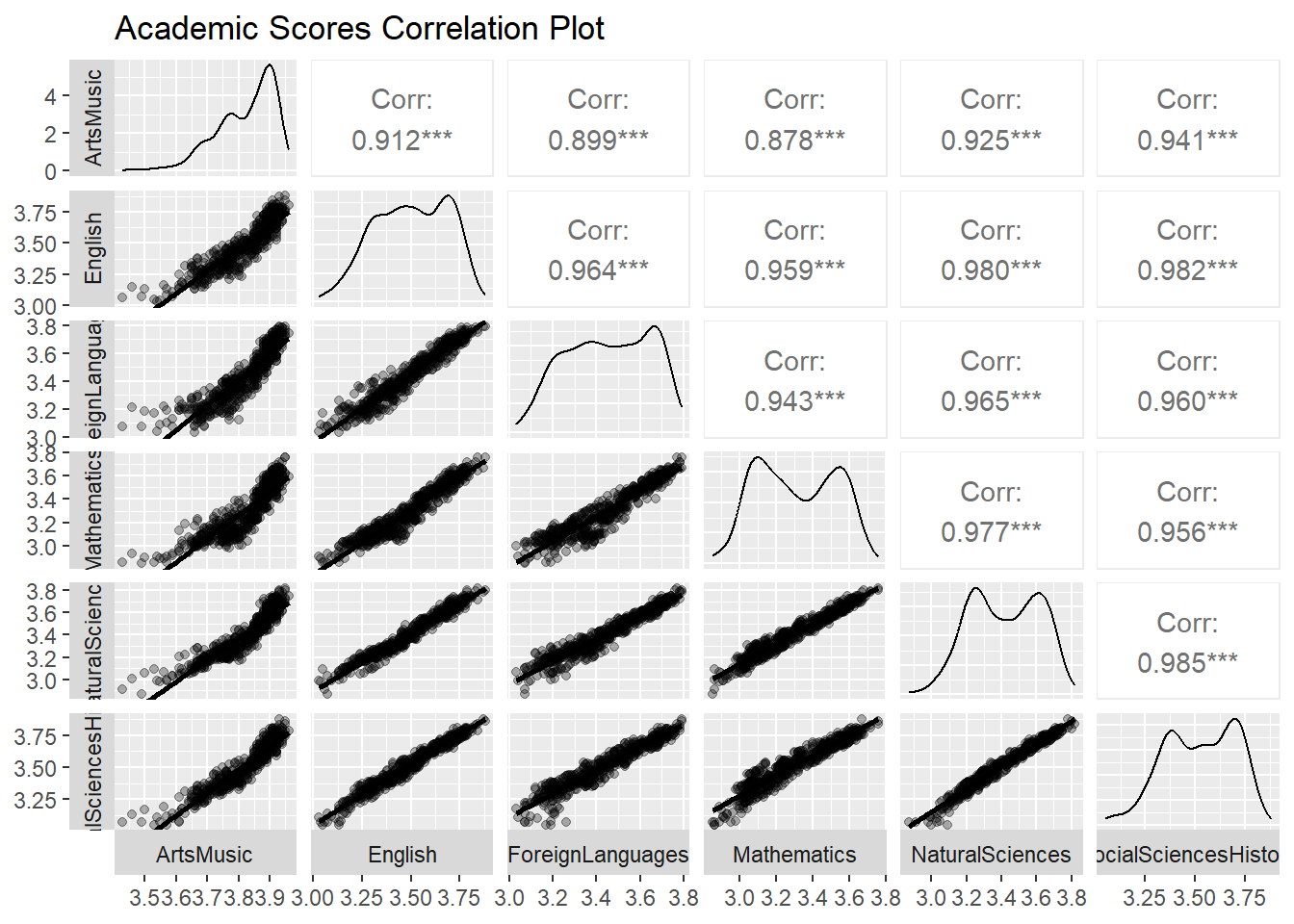
Task: Click the Academic Scores Correlation Plot title
Action: pos(359,29)
